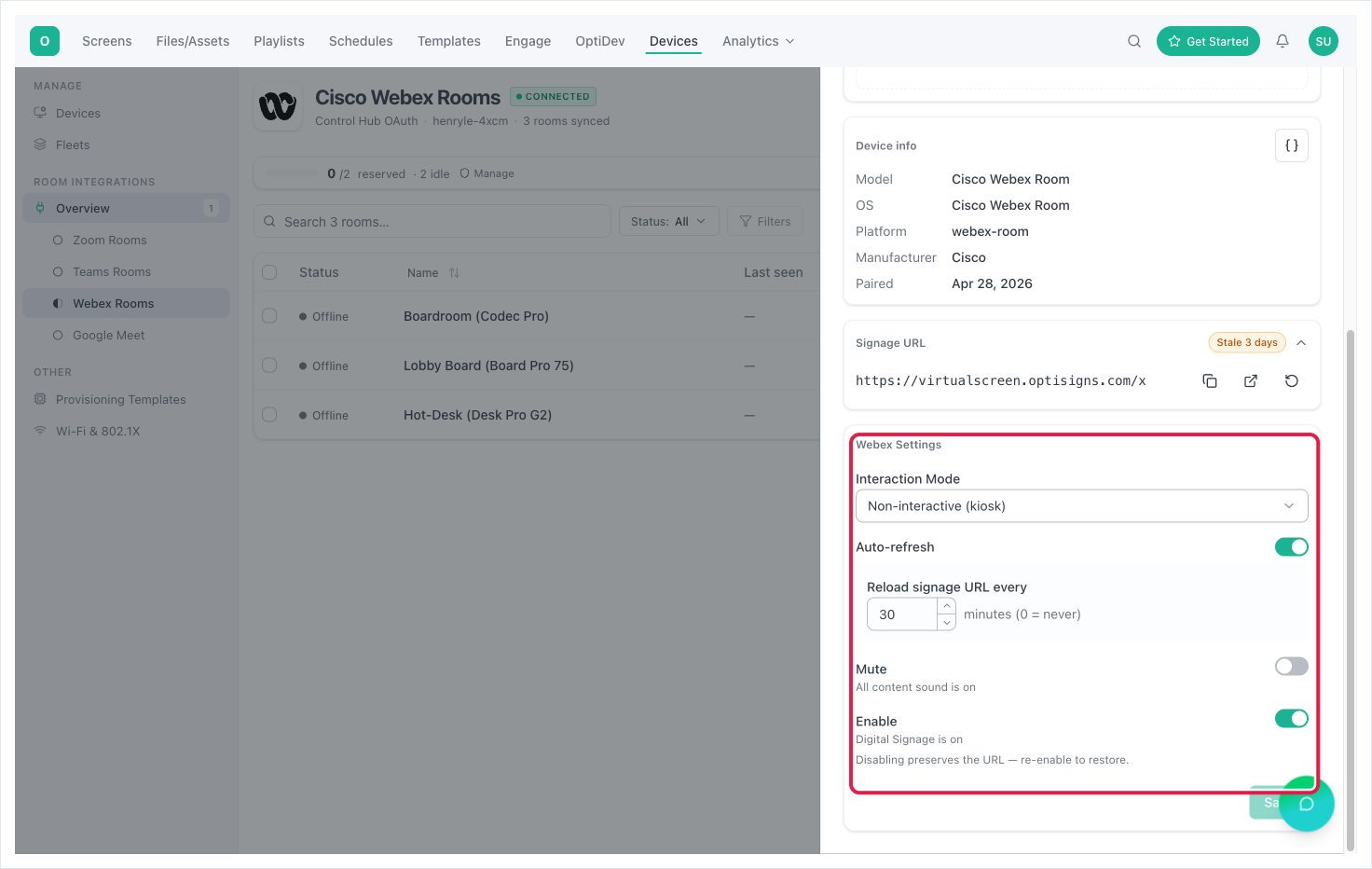Select Overview under Room Integrations
1372x869 pixels.
(126, 208)
